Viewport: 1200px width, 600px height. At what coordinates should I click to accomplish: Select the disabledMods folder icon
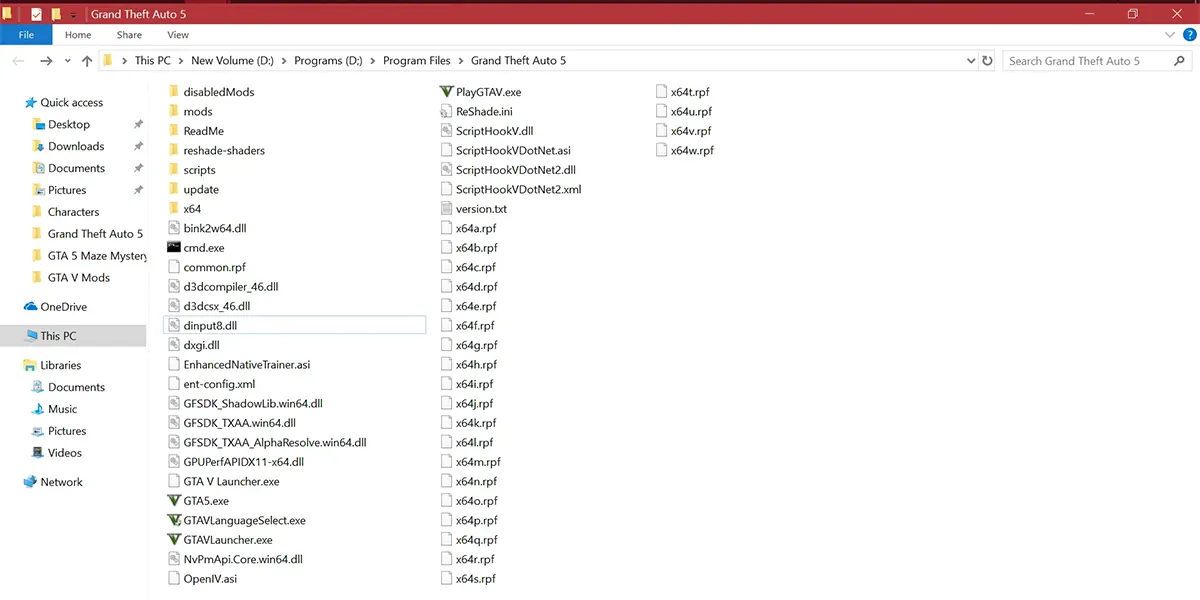(x=174, y=92)
